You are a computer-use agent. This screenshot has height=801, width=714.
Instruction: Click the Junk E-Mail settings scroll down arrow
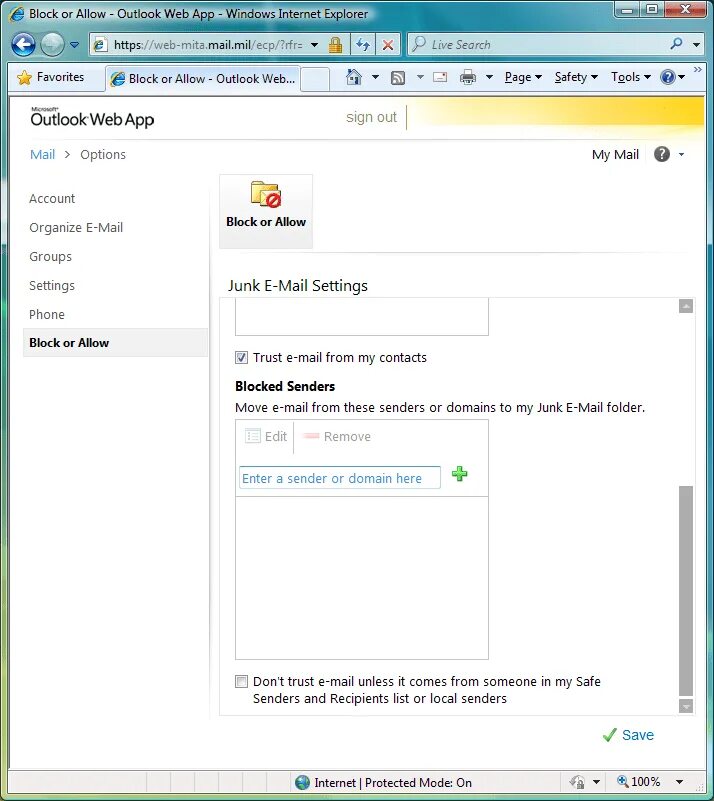pyautogui.click(x=686, y=706)
